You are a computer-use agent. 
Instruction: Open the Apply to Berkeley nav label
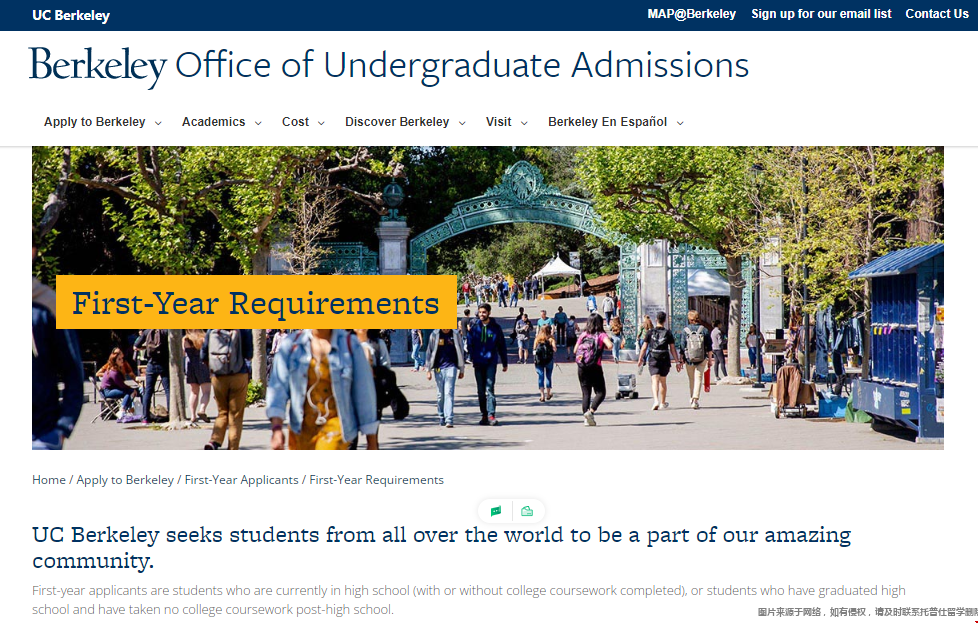(94, 122)
